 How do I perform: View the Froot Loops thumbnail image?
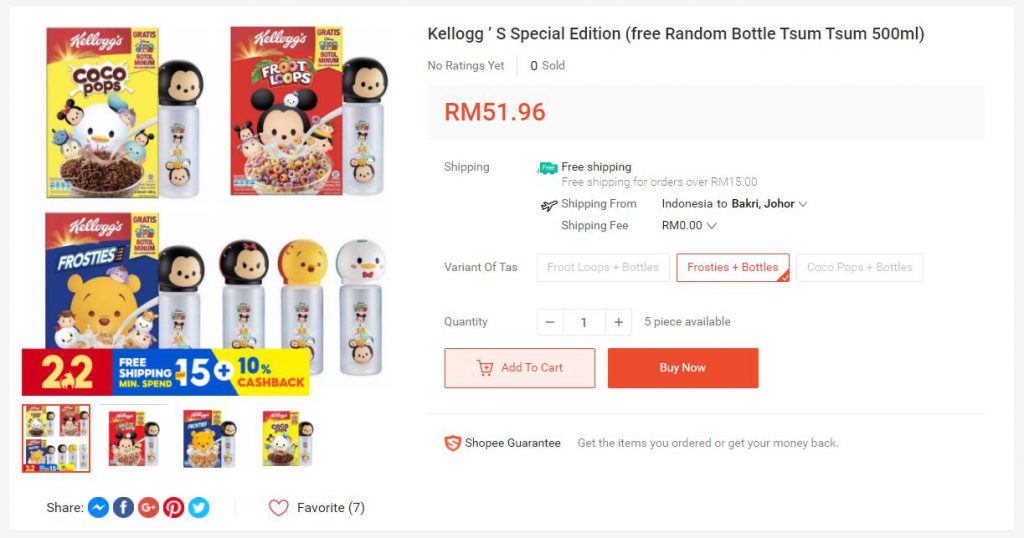pos(134,438)
